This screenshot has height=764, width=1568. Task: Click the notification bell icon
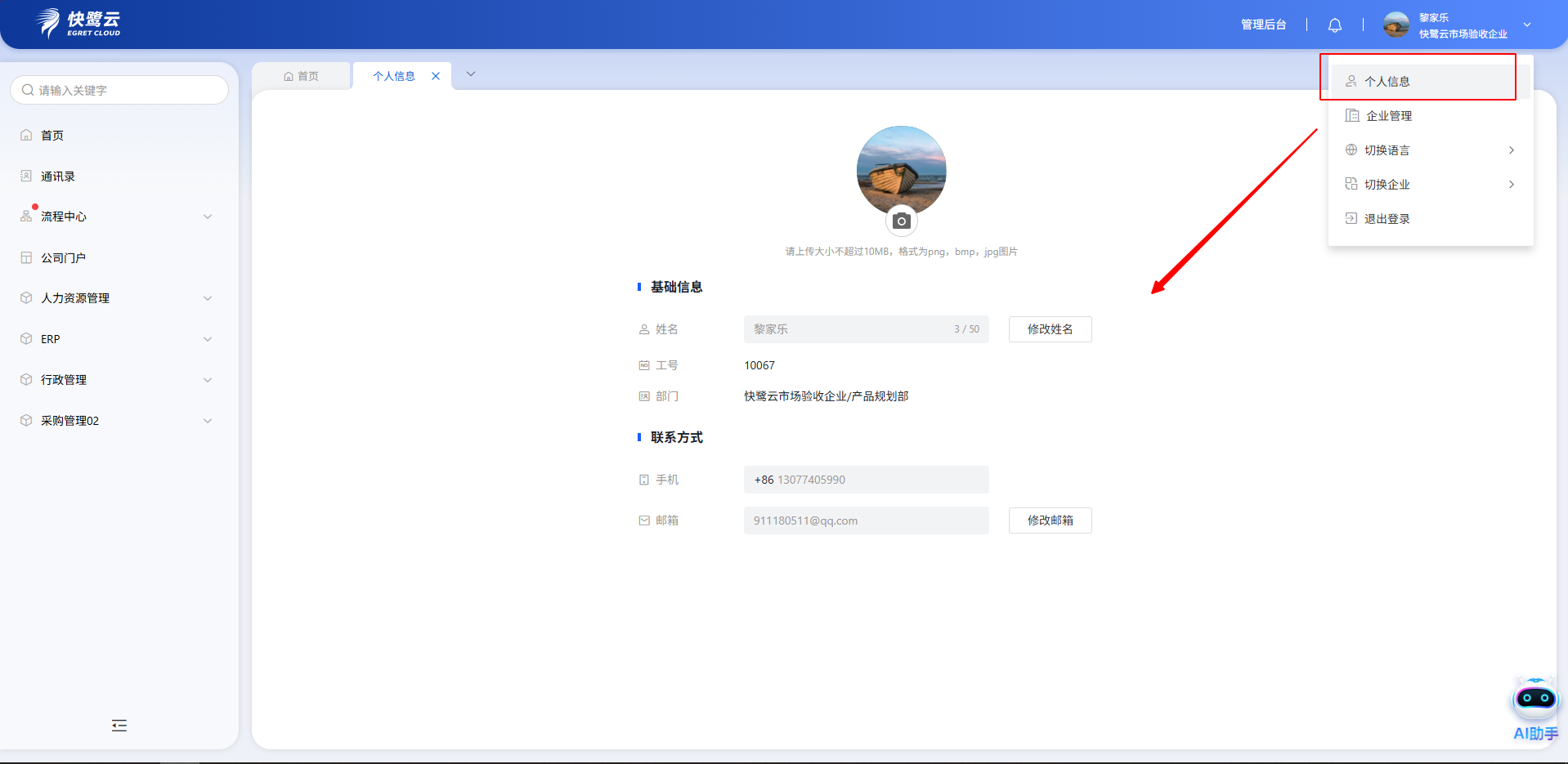1334,25
